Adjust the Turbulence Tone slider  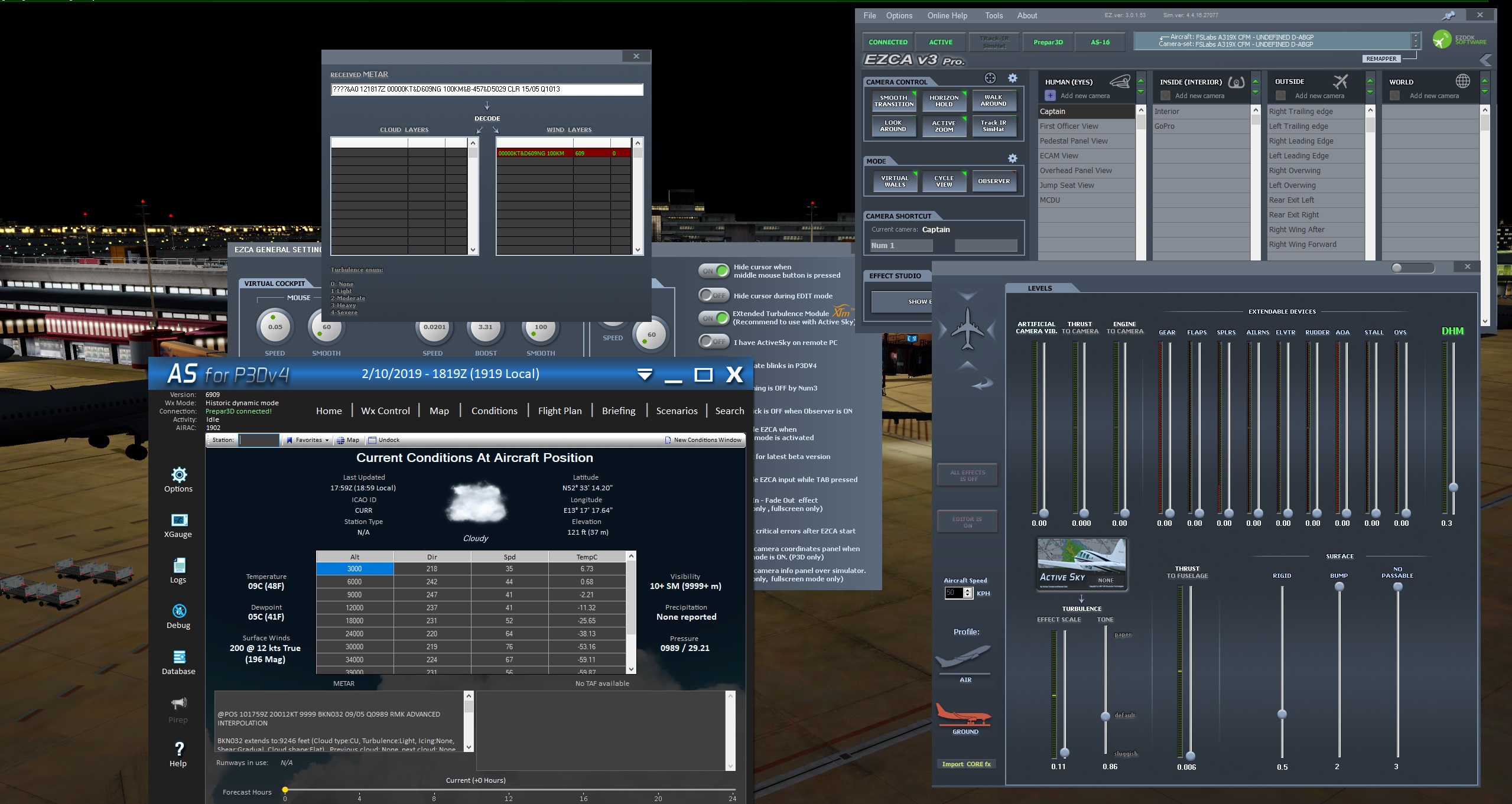point(1105,717)
